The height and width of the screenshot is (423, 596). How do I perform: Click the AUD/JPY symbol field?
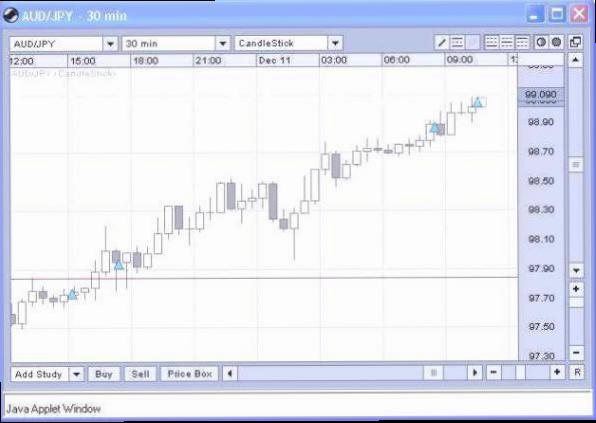point(56,44)
